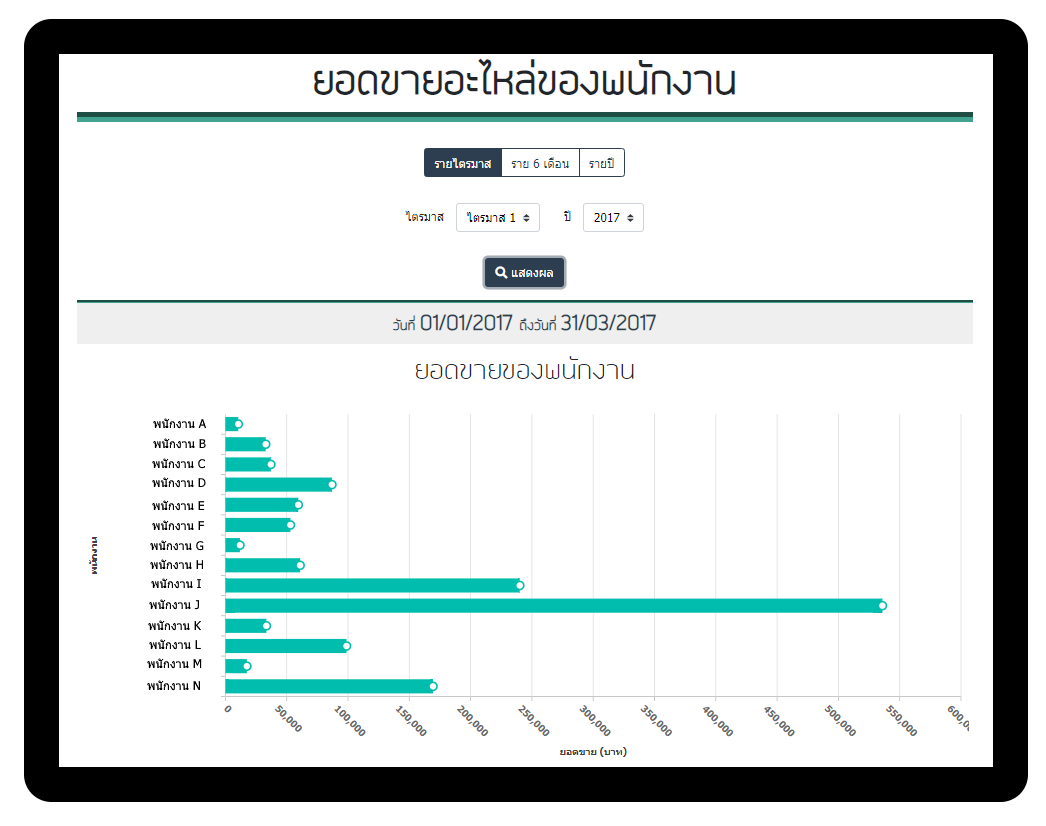This screenshot has width=1046, height=826.
Task: Click the bar for พนักงาน N
Action: tap(327, 686)
